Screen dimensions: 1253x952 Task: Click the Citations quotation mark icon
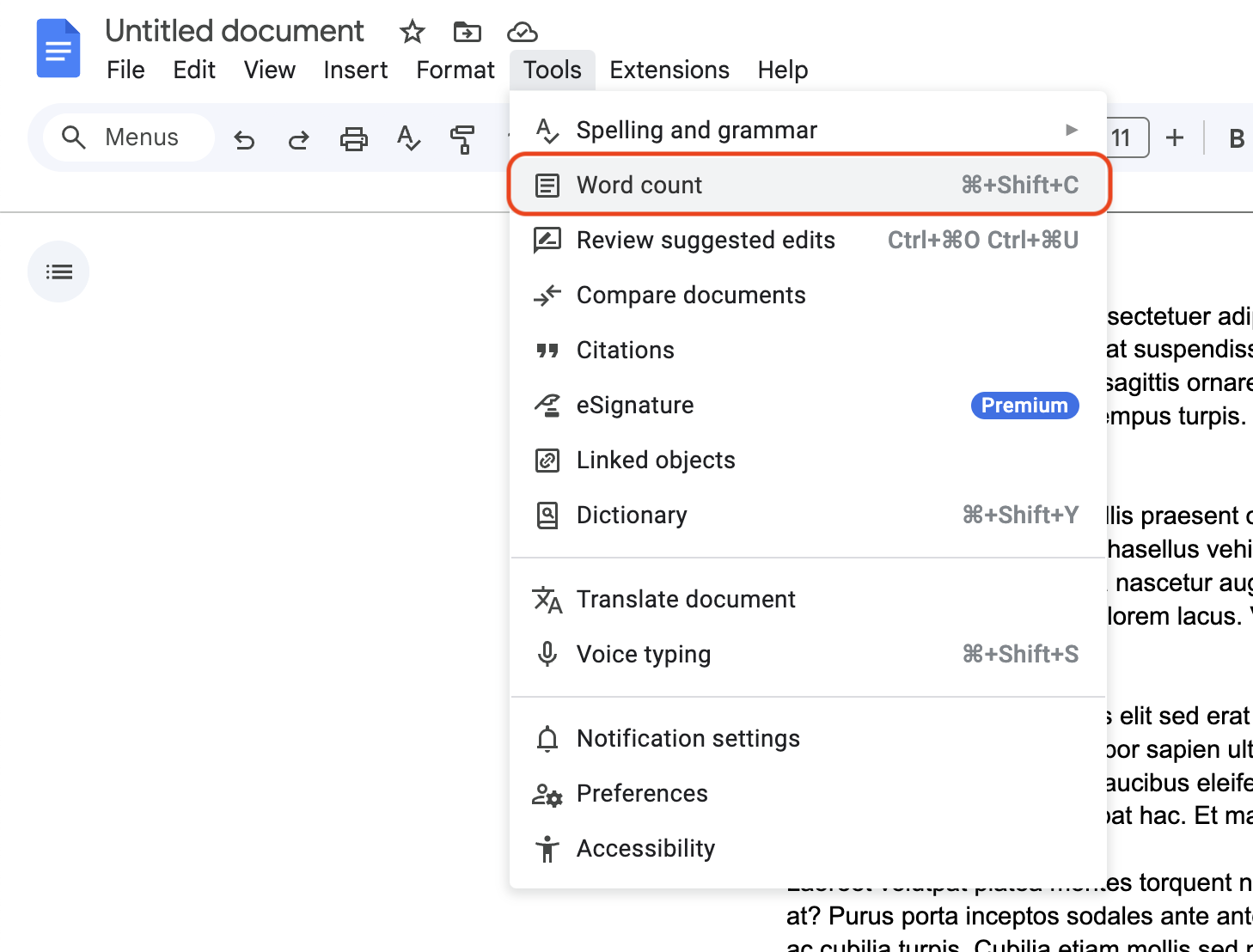click(x=547, y=351)
